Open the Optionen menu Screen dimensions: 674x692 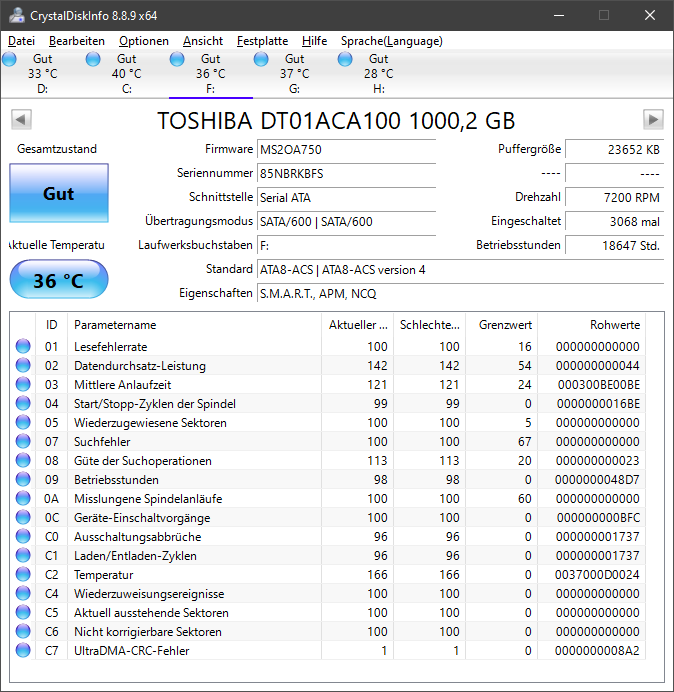[144, 41]
